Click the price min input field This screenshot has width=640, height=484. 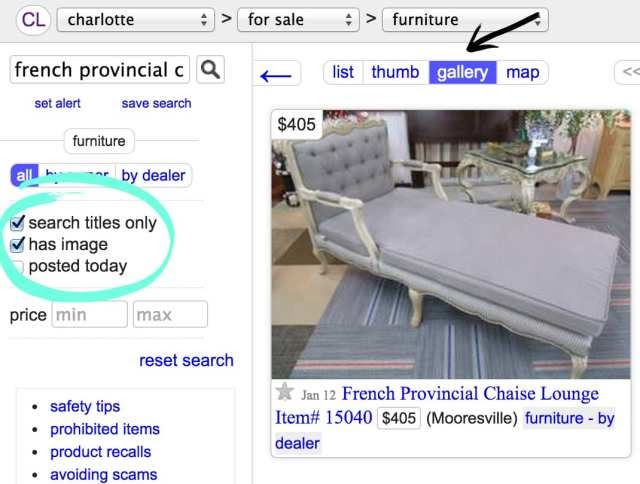89,314
